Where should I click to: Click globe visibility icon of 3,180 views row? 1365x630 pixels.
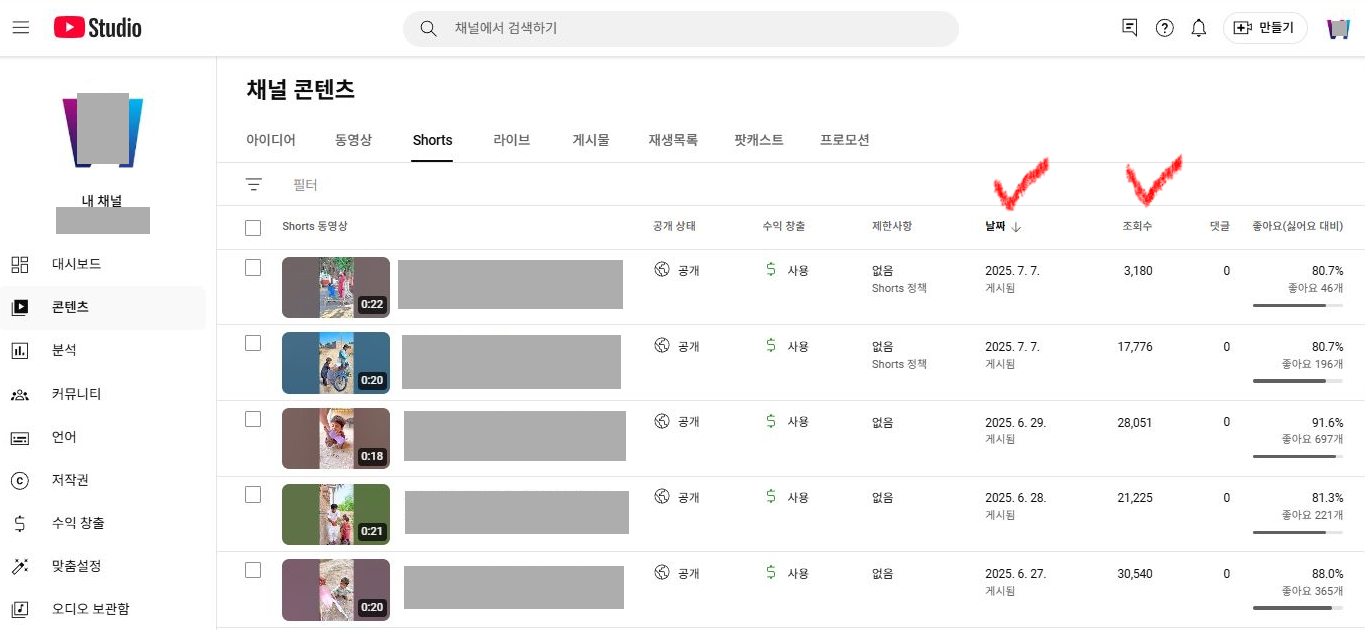(661, 270)
